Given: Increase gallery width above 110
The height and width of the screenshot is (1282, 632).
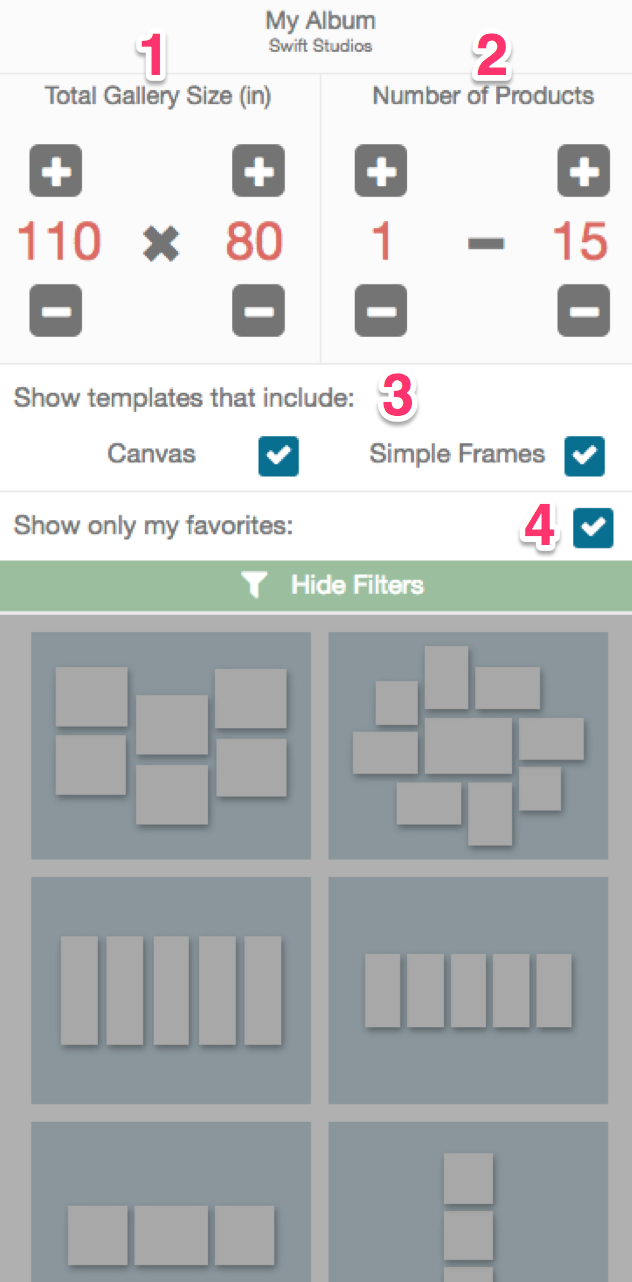Looking at the screenshot, I should pyautogui.click(x=56, y=171).
